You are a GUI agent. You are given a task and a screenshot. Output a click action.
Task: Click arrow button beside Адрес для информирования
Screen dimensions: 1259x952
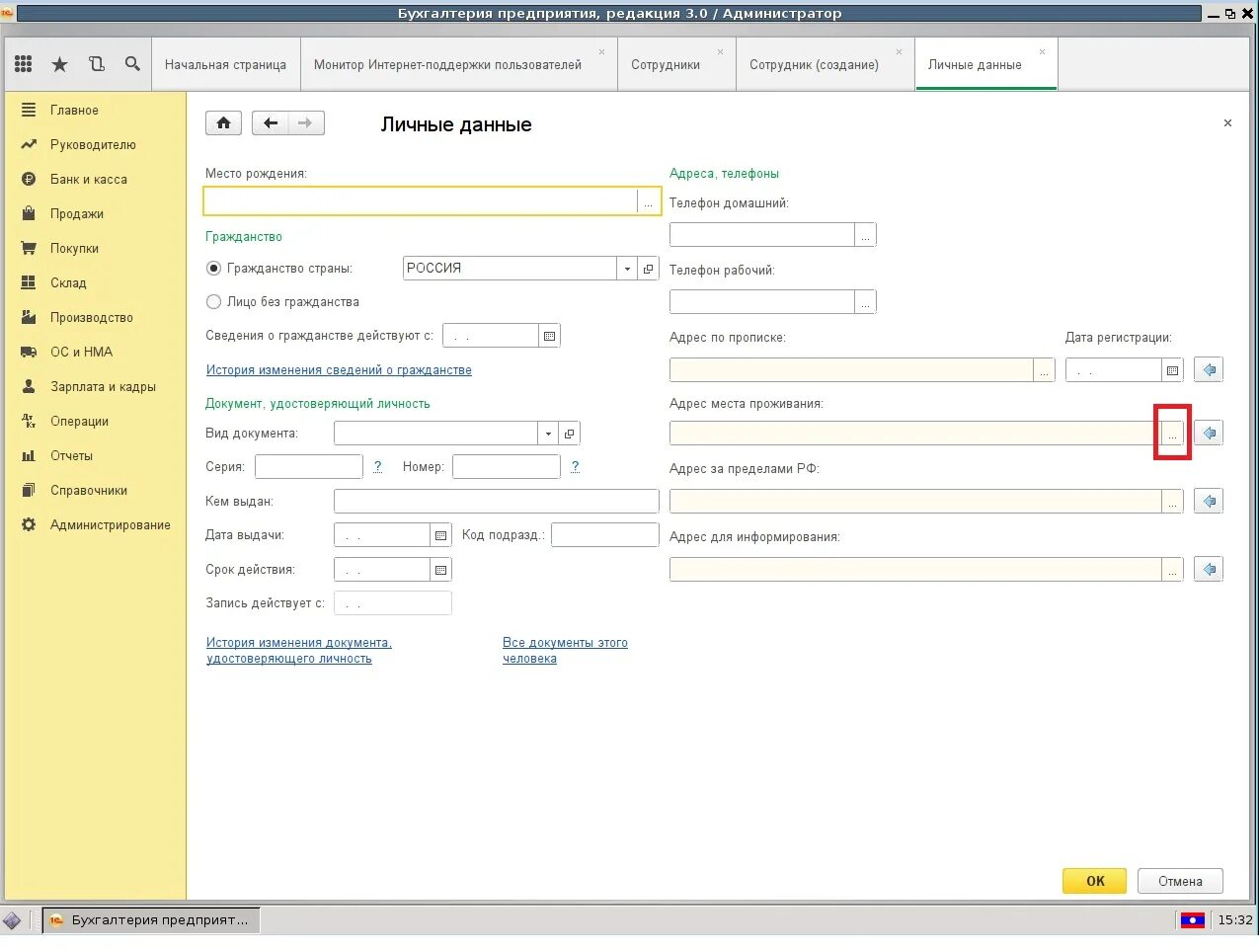pyautogui.click(x=1209, y=569)
